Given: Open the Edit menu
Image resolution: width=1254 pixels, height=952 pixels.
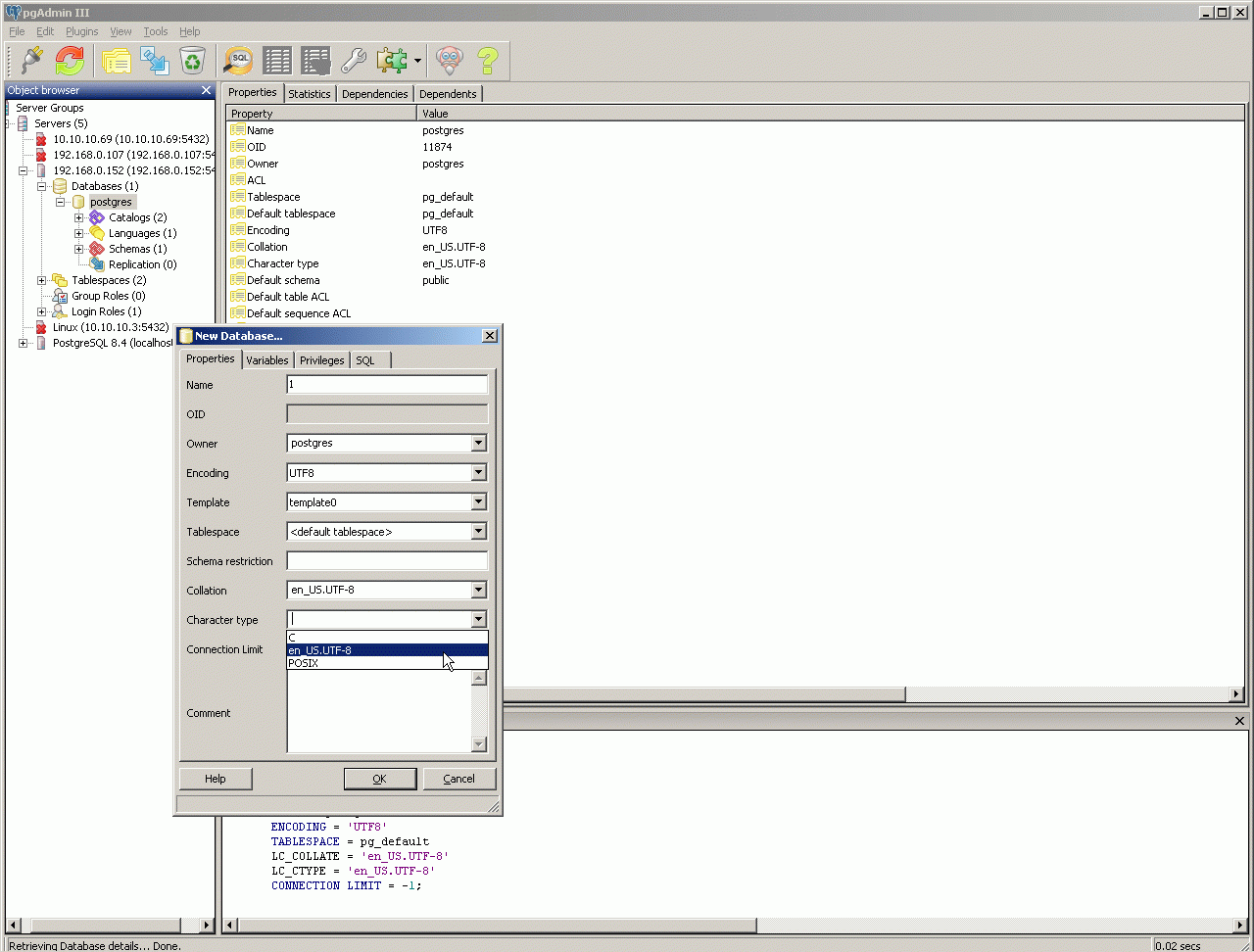Looking at the screenshot, I should pos(45,31).
